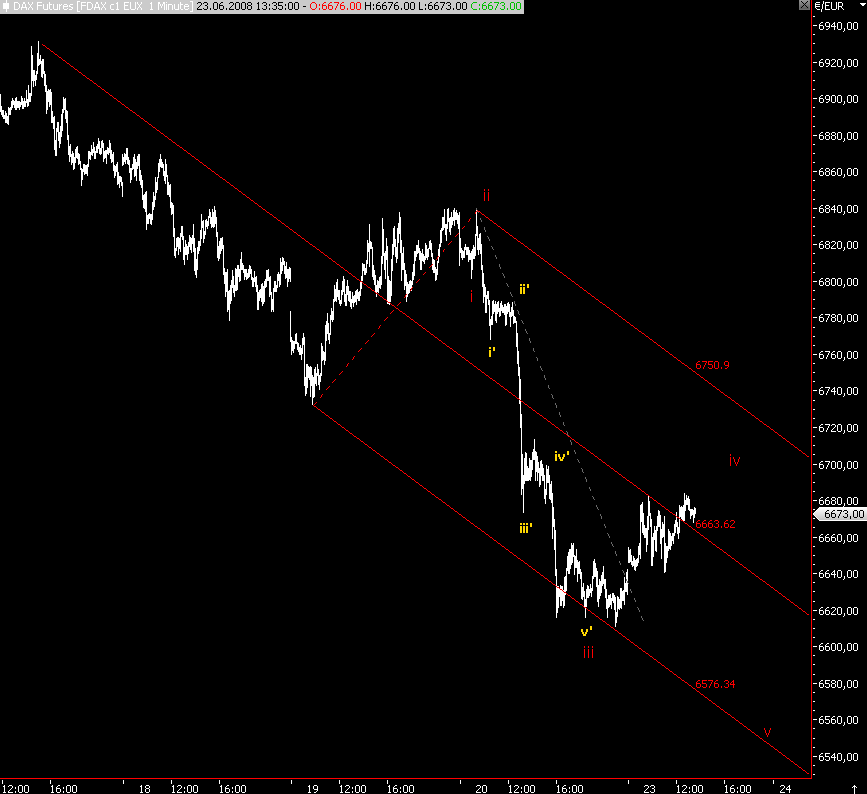This screenshot has width=867, height=794.
Task: Click the low value L:6673.00
Action: pos(443,6)
